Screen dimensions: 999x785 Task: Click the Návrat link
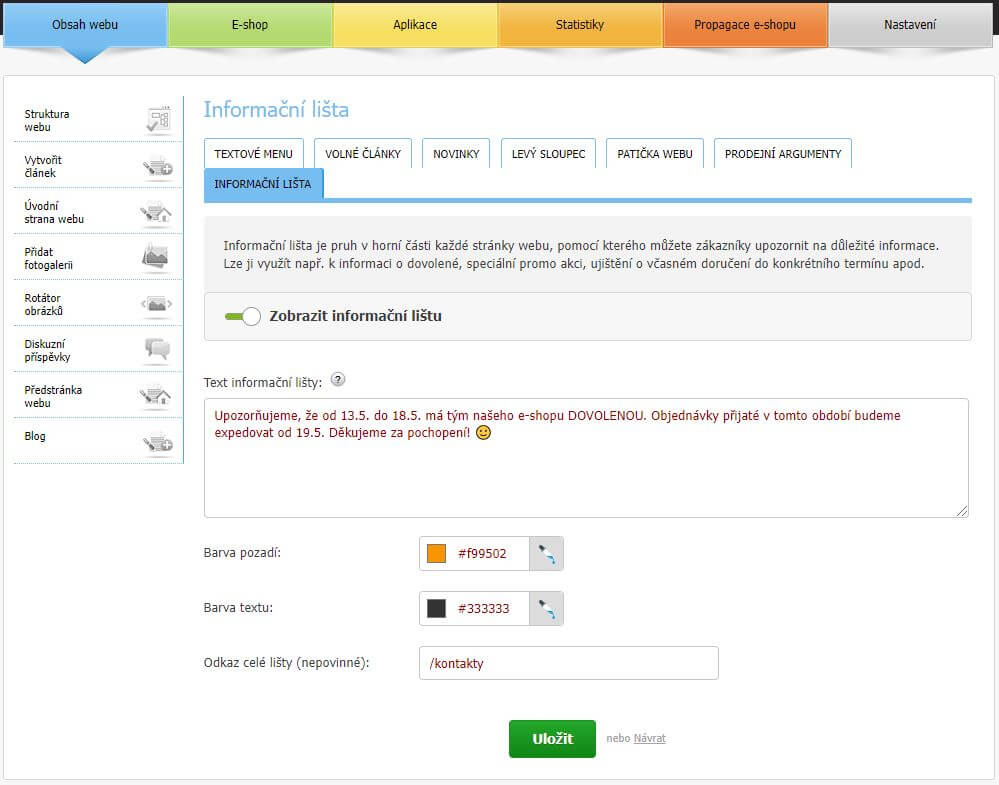[649, 738]
